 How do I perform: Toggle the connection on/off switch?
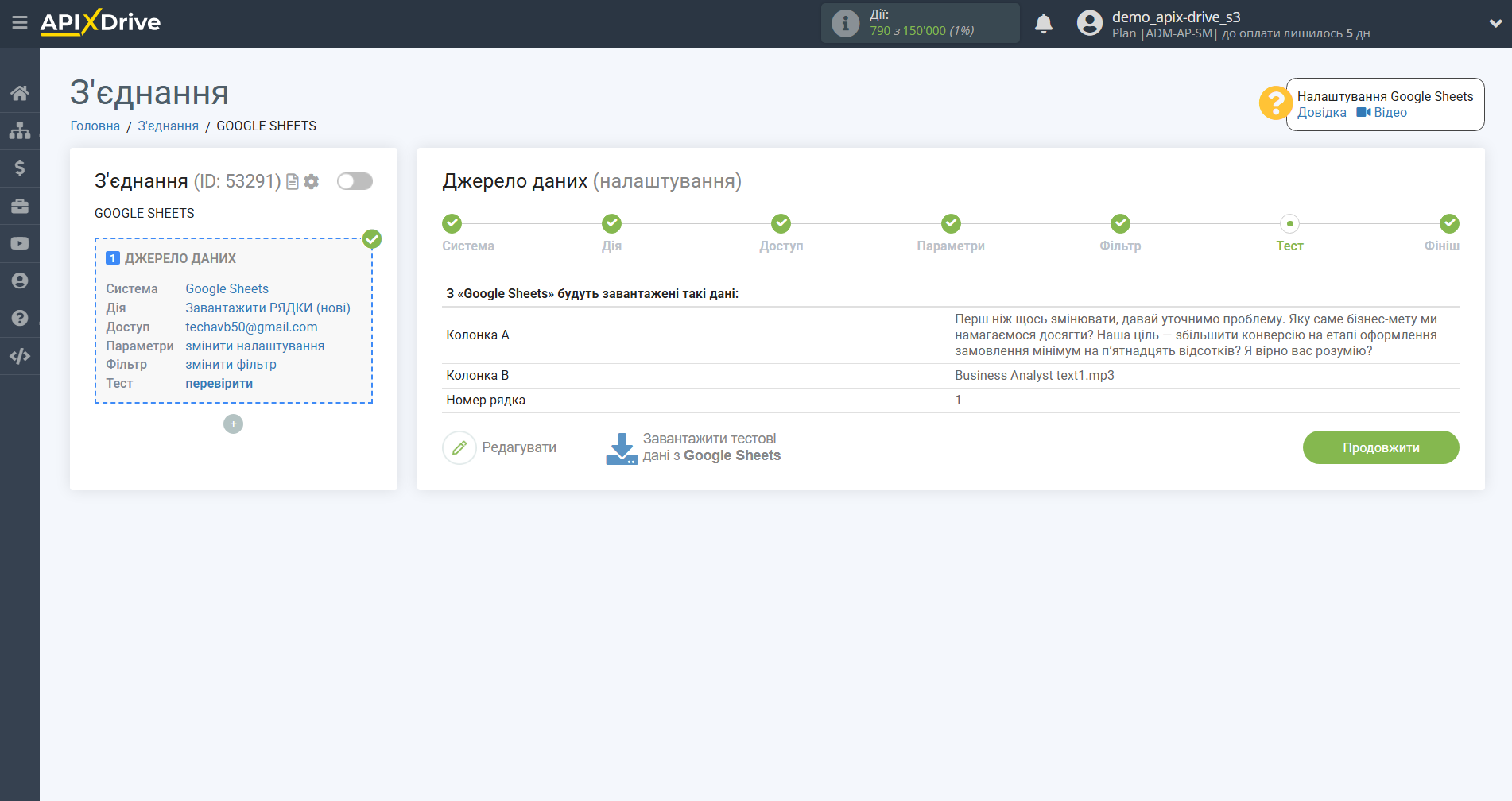click(355, 181)
